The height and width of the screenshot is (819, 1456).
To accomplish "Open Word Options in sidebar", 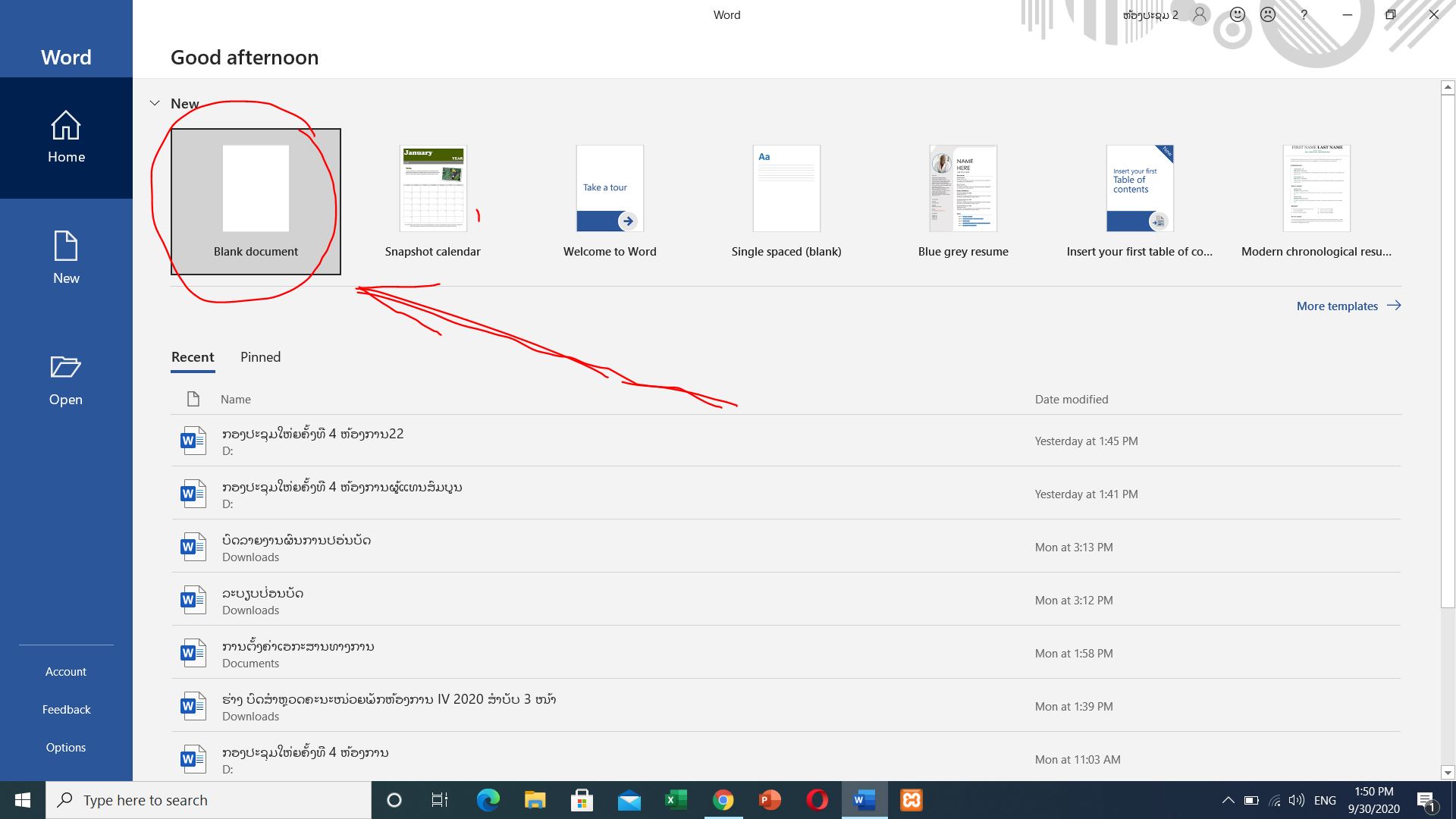I will pos(66,748).
